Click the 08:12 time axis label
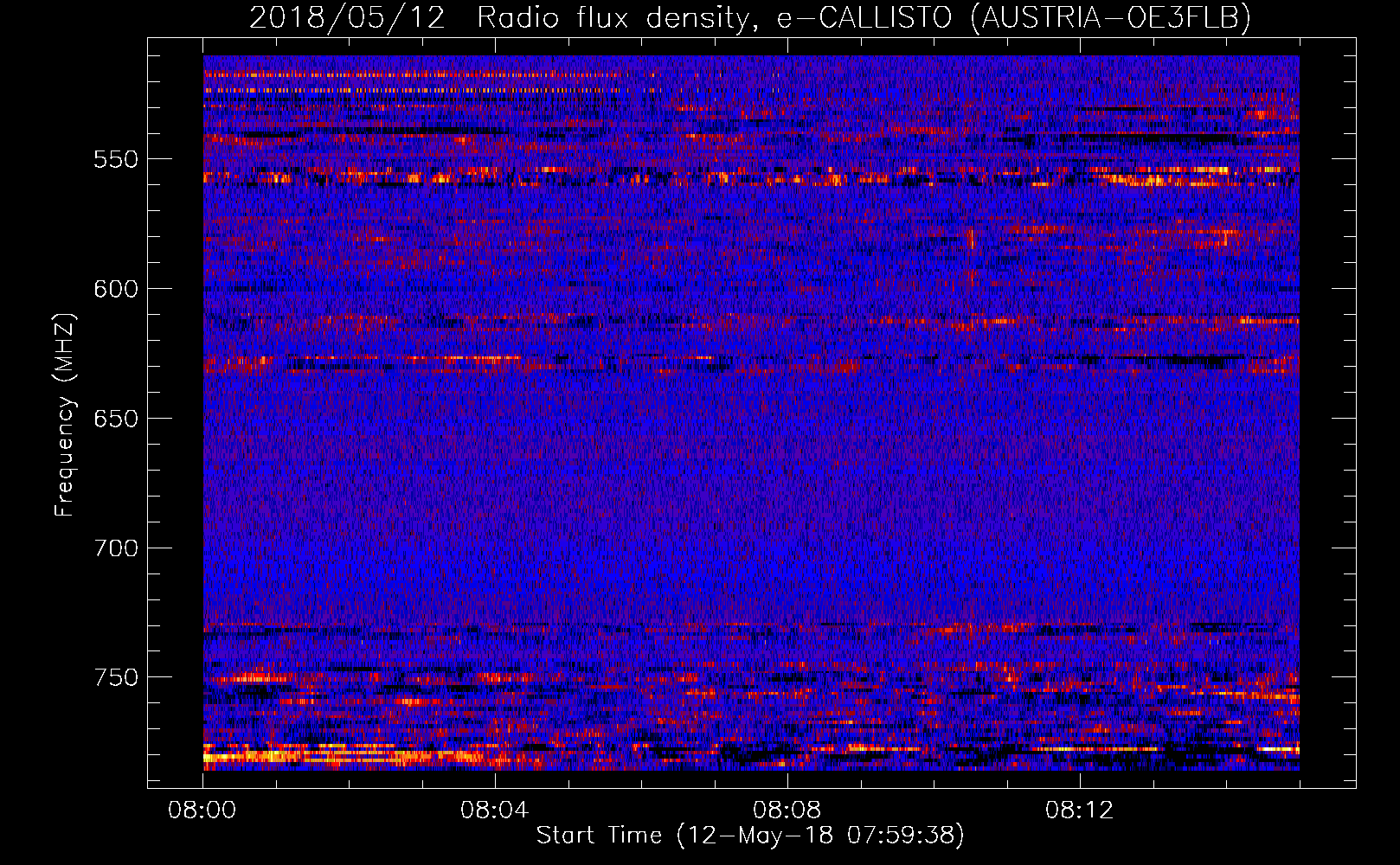 tap(1080, 811)
